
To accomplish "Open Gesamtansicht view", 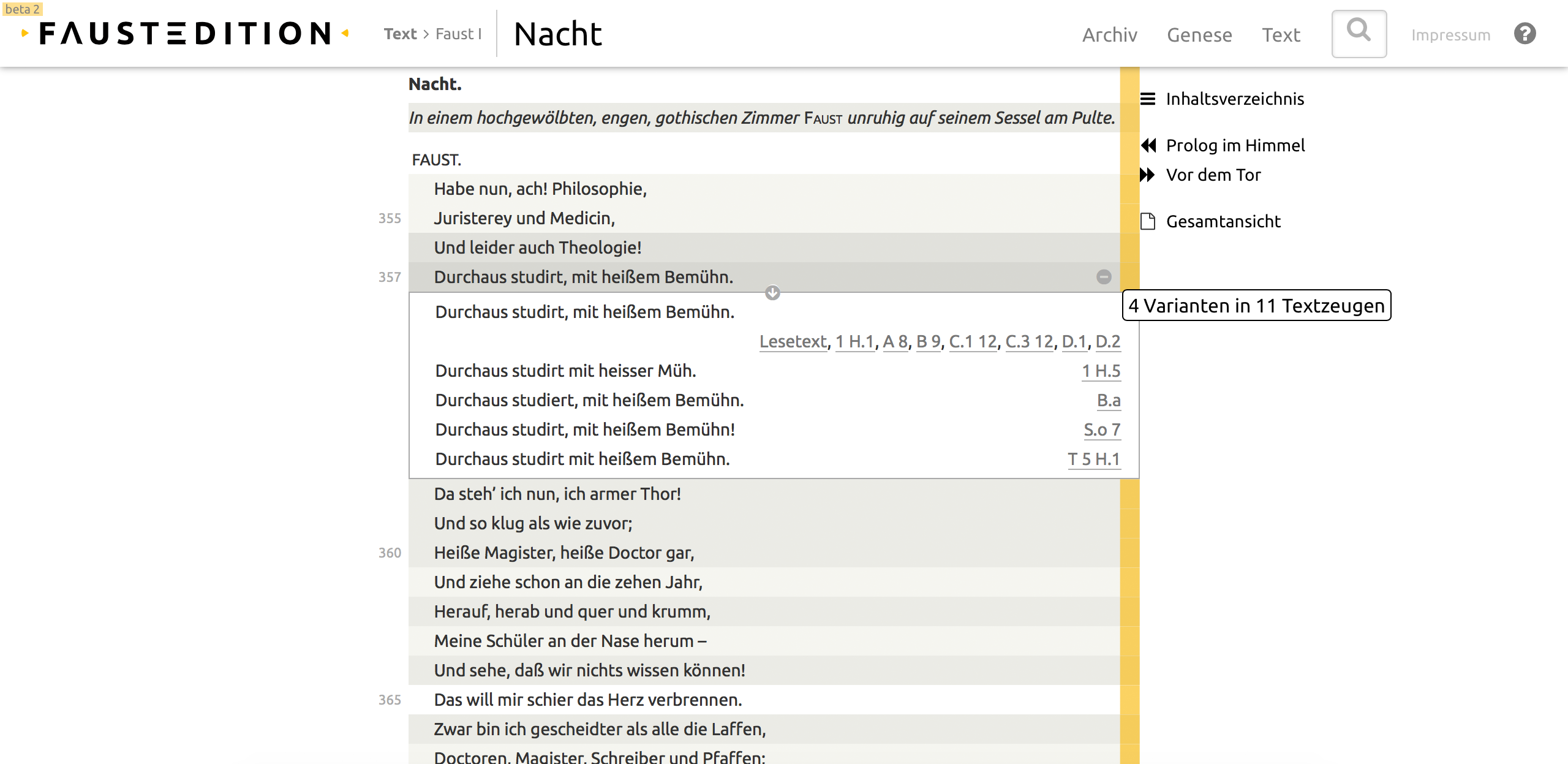I will coord(1223,221).
